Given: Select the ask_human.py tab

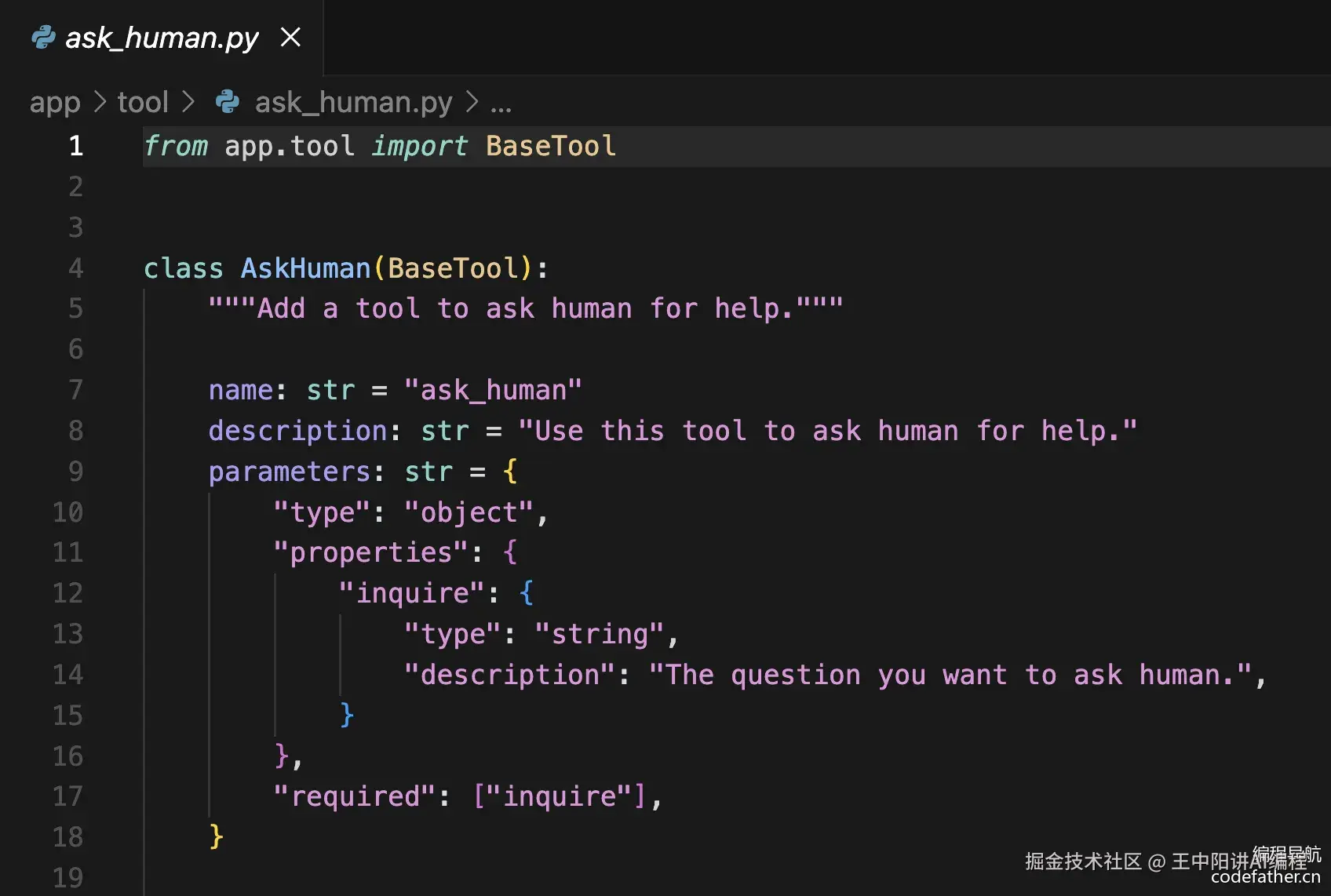Looking at the screenshot, I should point(162,38).
